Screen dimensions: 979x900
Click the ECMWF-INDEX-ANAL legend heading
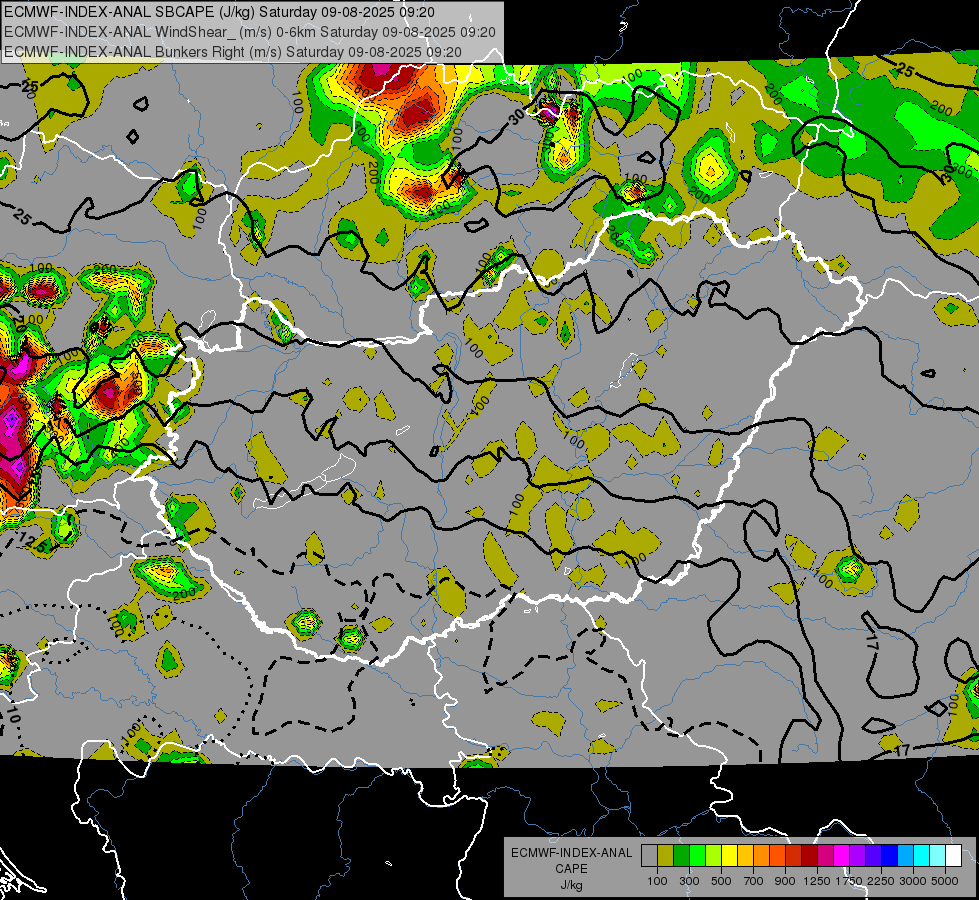click(x=571, y=853)
